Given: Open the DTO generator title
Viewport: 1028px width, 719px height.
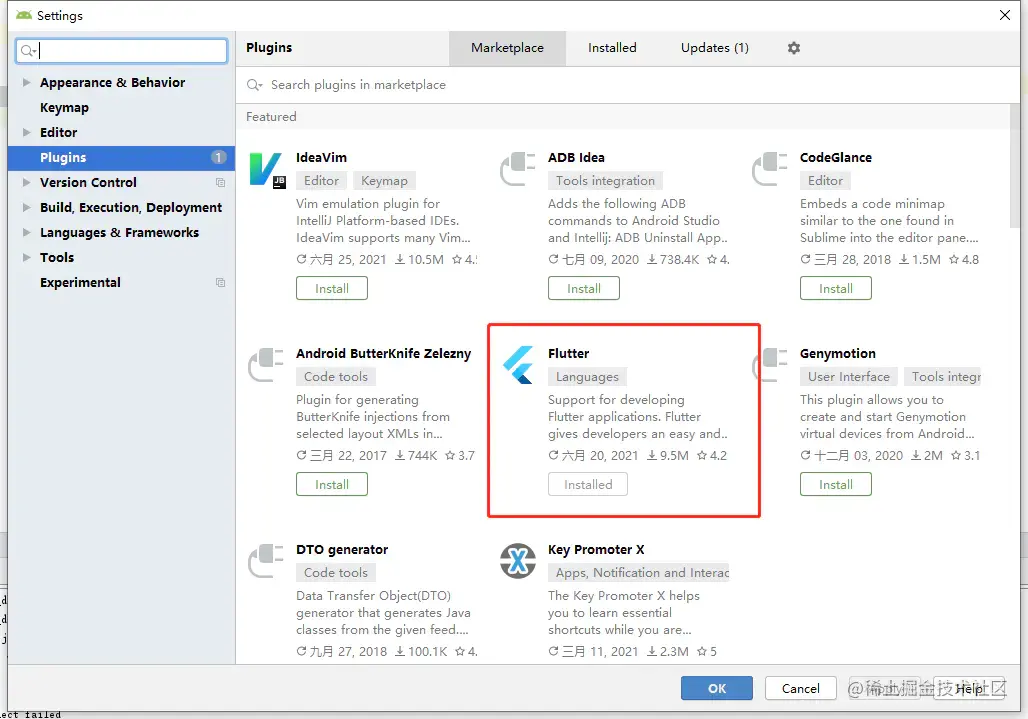Looking at the screenshot, I should [x=342, y=549].
